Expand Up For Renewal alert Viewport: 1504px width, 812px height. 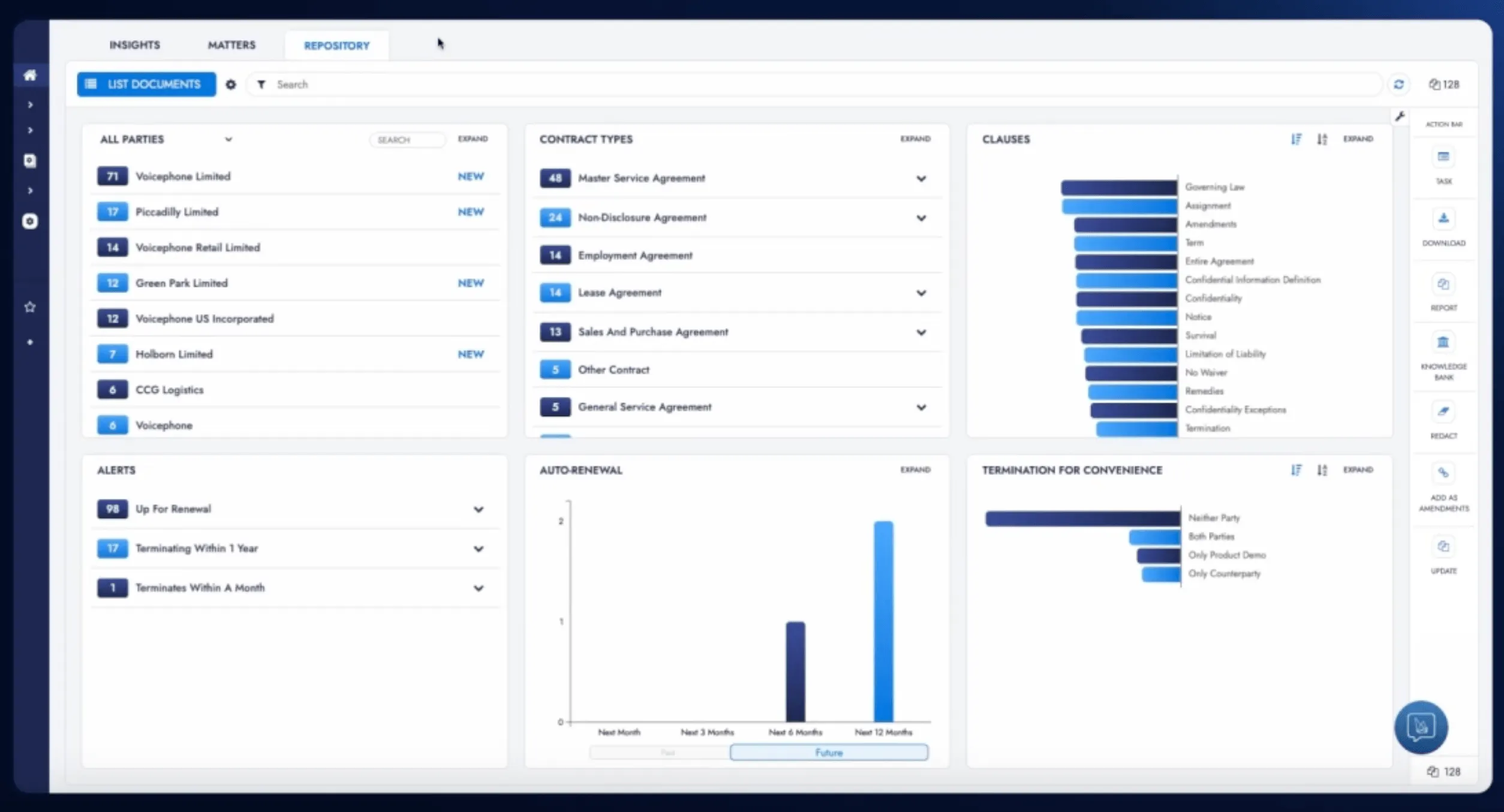pyautogui.click(x=479, y=510)
